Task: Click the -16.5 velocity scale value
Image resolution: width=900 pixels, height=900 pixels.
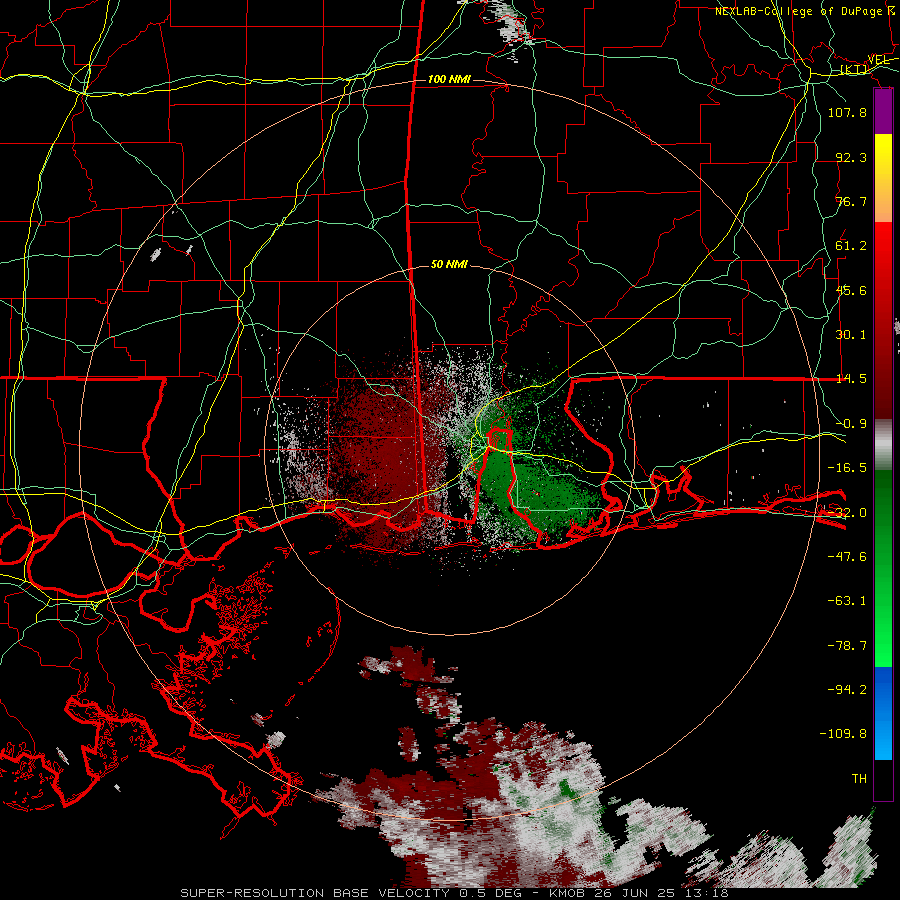Action: (847, 468)
